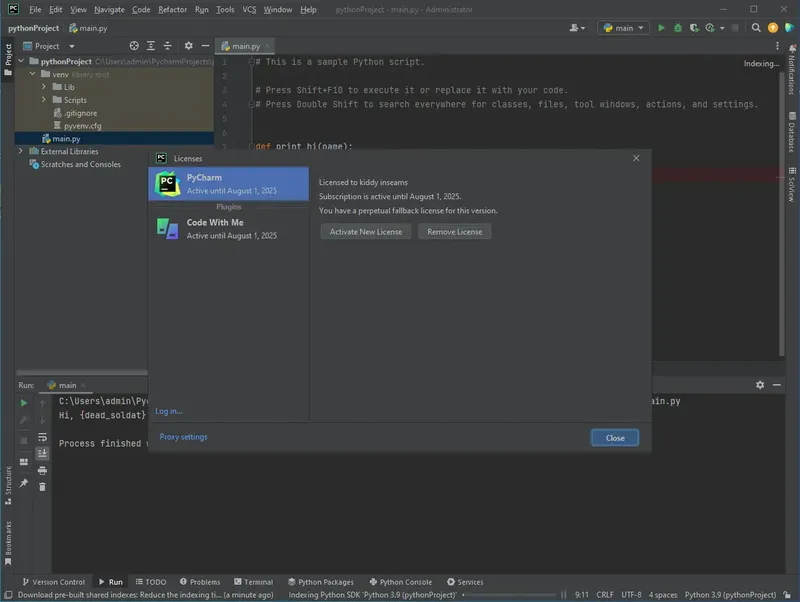Pin the Run tab with pin icon

[x=24, y=483]
